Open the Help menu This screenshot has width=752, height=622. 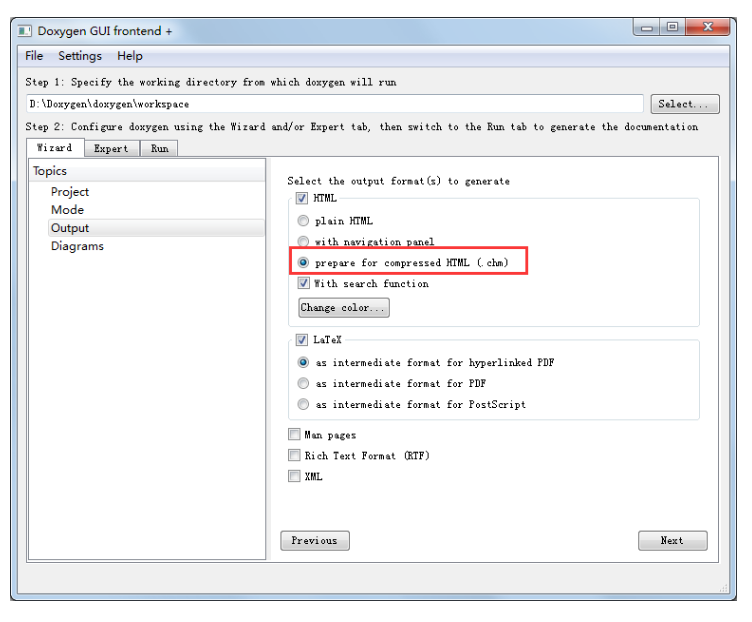point(129,56)
